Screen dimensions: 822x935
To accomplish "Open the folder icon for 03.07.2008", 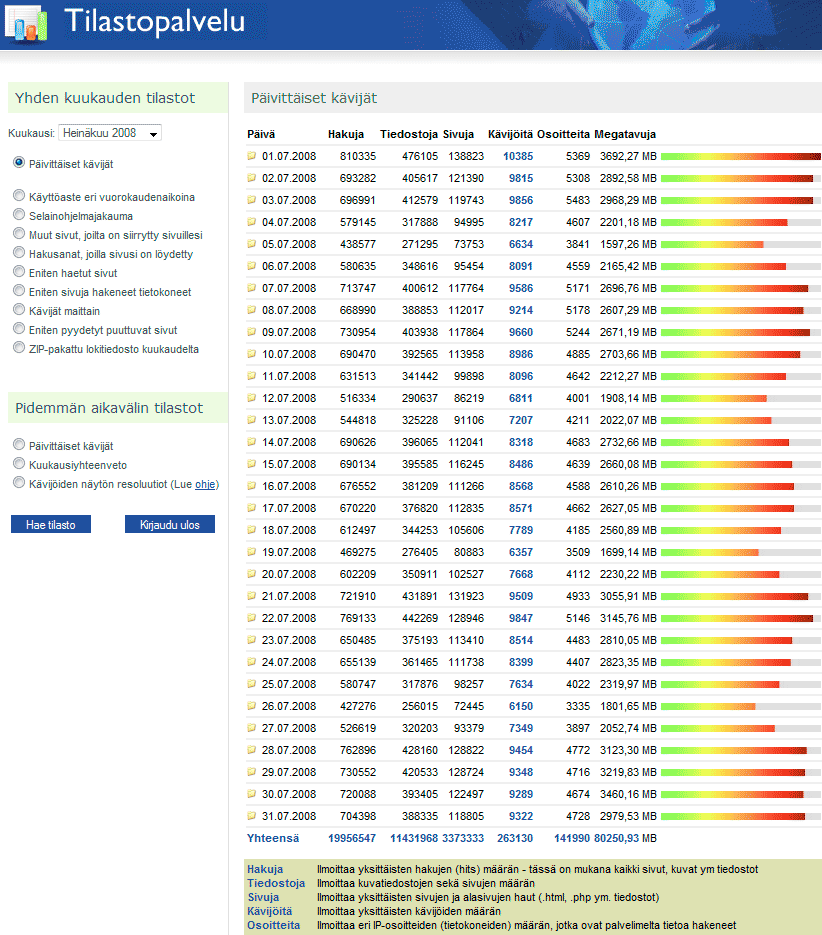I will click(x=252, y=200).
